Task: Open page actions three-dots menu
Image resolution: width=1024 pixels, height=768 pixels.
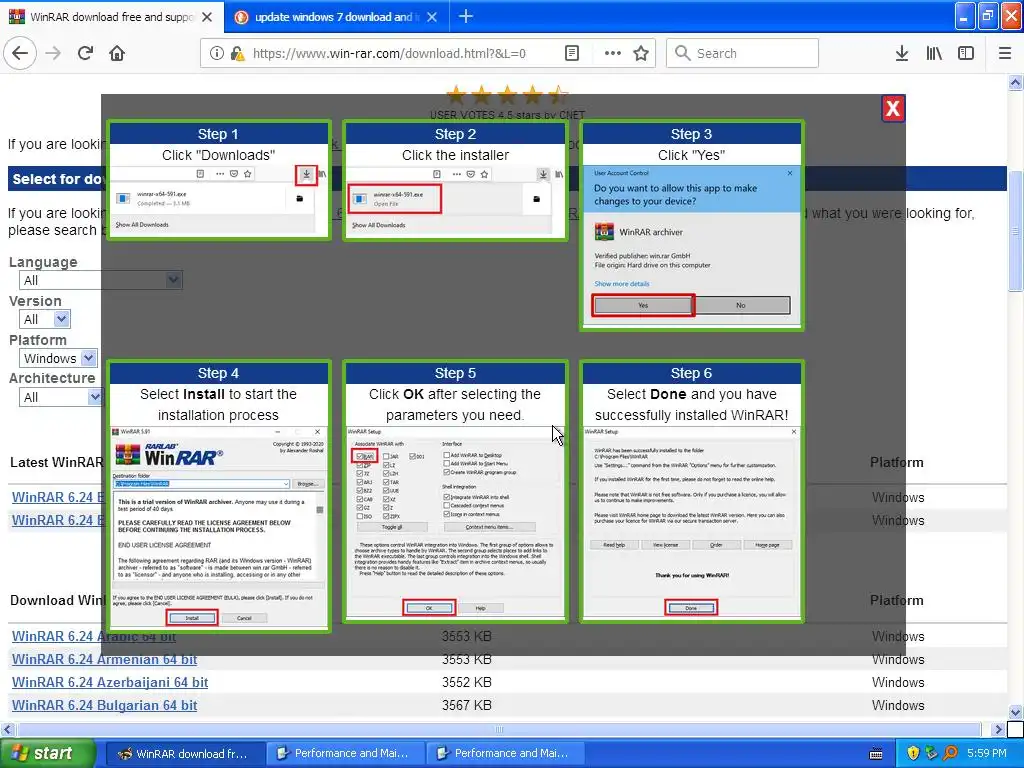Action: [613, 54]
